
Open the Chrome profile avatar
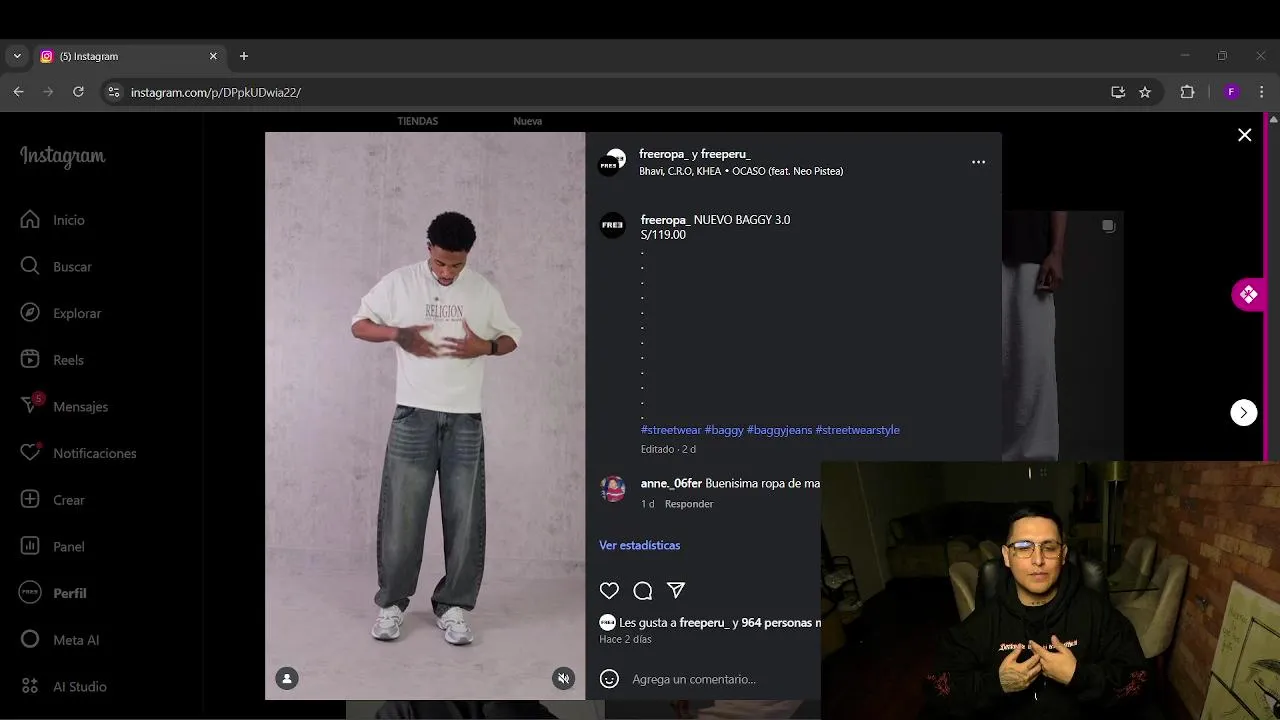click(1231, 92)
